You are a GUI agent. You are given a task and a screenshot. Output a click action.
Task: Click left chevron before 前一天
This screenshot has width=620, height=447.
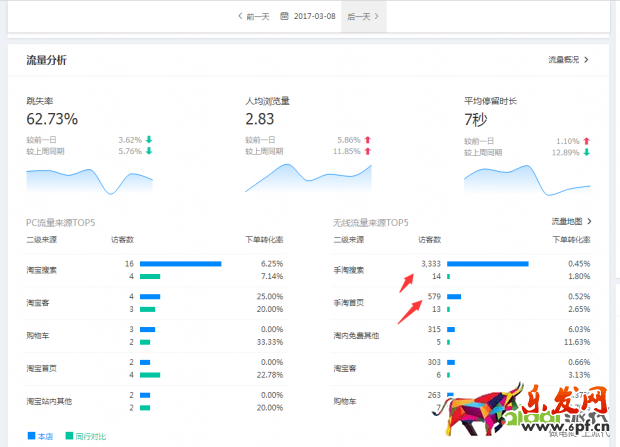click(x=240, y=16)
